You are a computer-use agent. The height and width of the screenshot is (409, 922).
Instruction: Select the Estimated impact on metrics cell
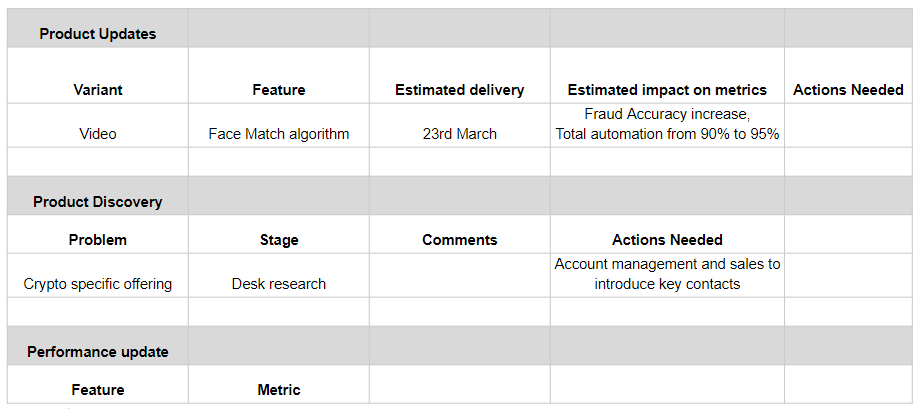tap(667, 90)
